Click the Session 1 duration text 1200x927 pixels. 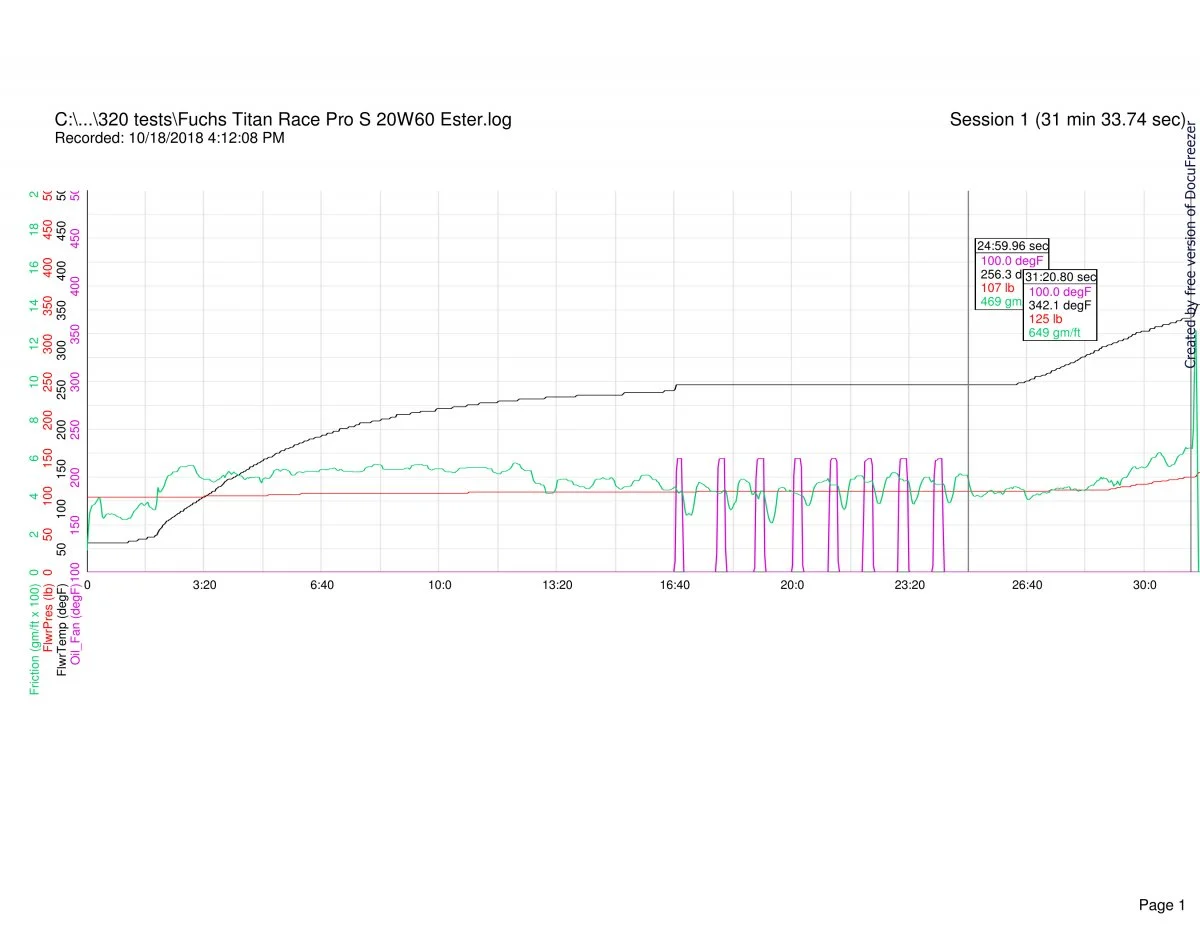(x=1067, y=120)
